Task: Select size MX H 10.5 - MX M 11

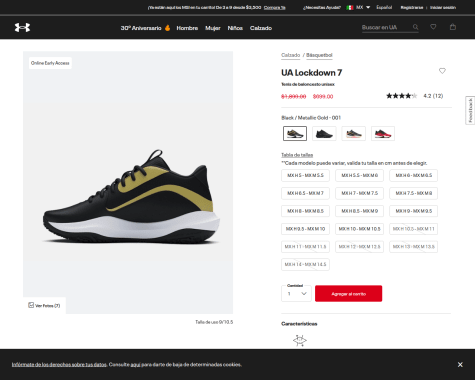Action: [x=413, y=229]
